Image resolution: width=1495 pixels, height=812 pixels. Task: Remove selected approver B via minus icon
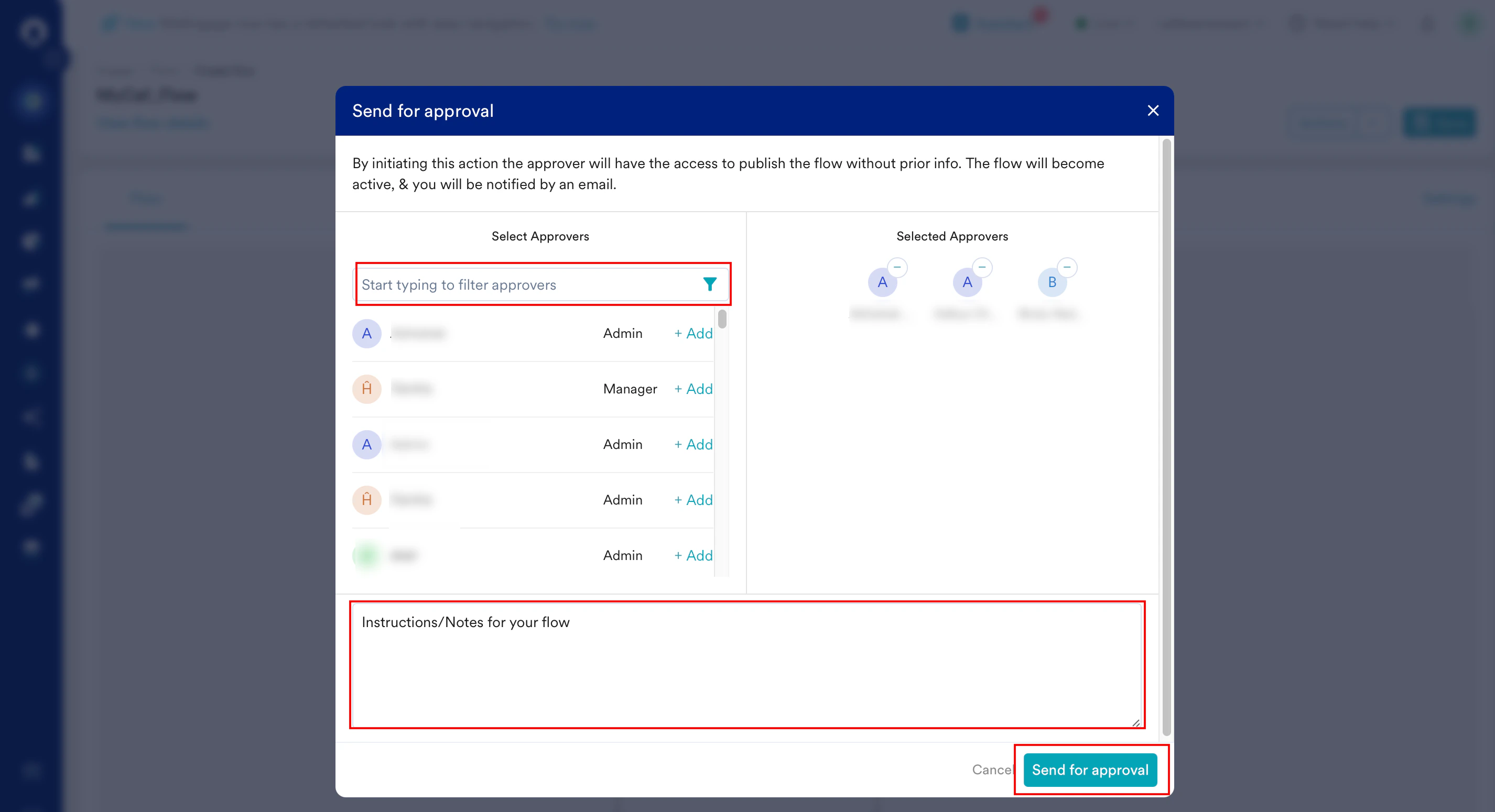(x=1067, y=267)
